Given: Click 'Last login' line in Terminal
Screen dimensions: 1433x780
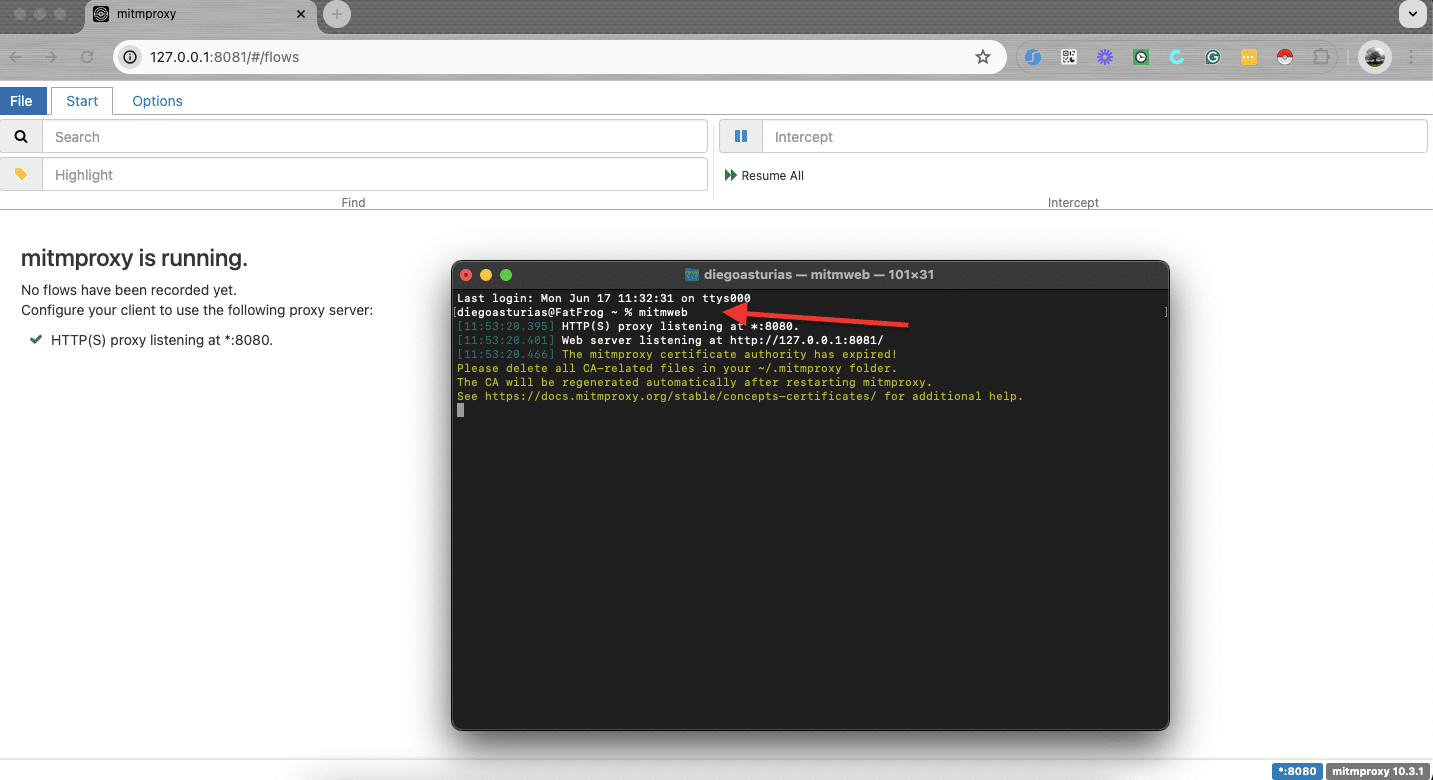Looking at the screenshot, I should click(x=604, y=298).
